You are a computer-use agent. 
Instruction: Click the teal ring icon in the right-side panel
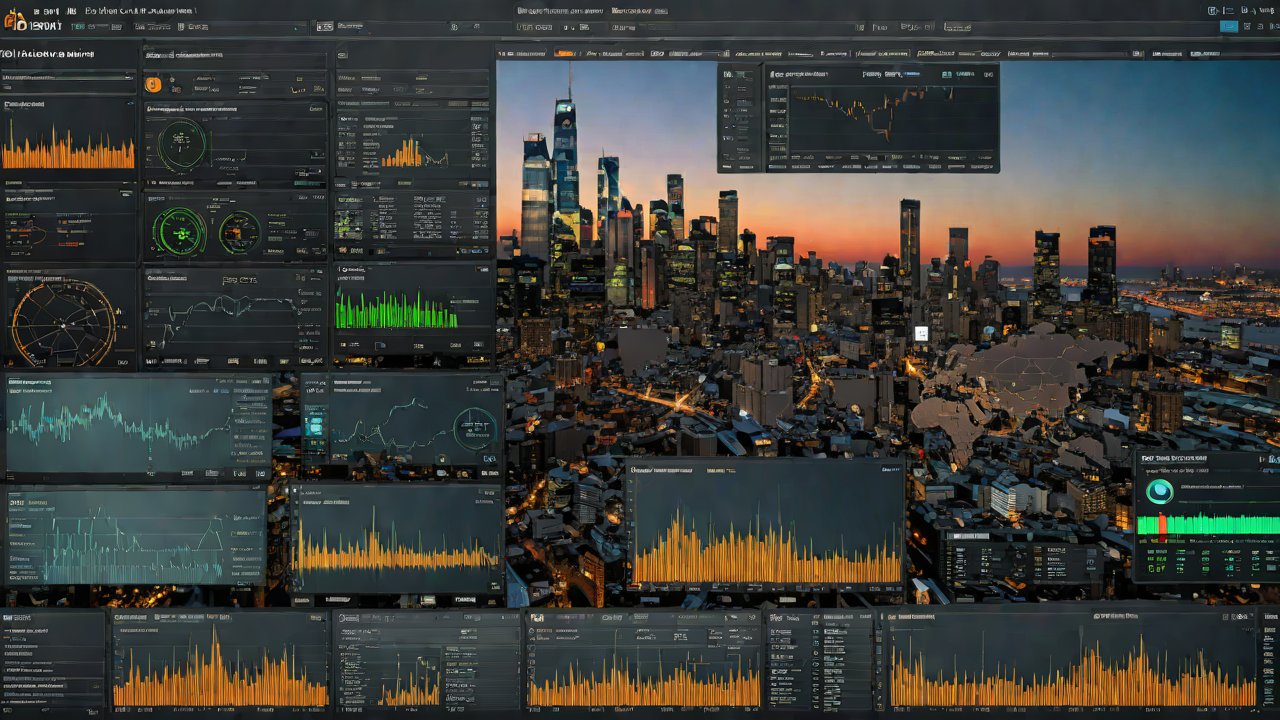point(1160,491)
